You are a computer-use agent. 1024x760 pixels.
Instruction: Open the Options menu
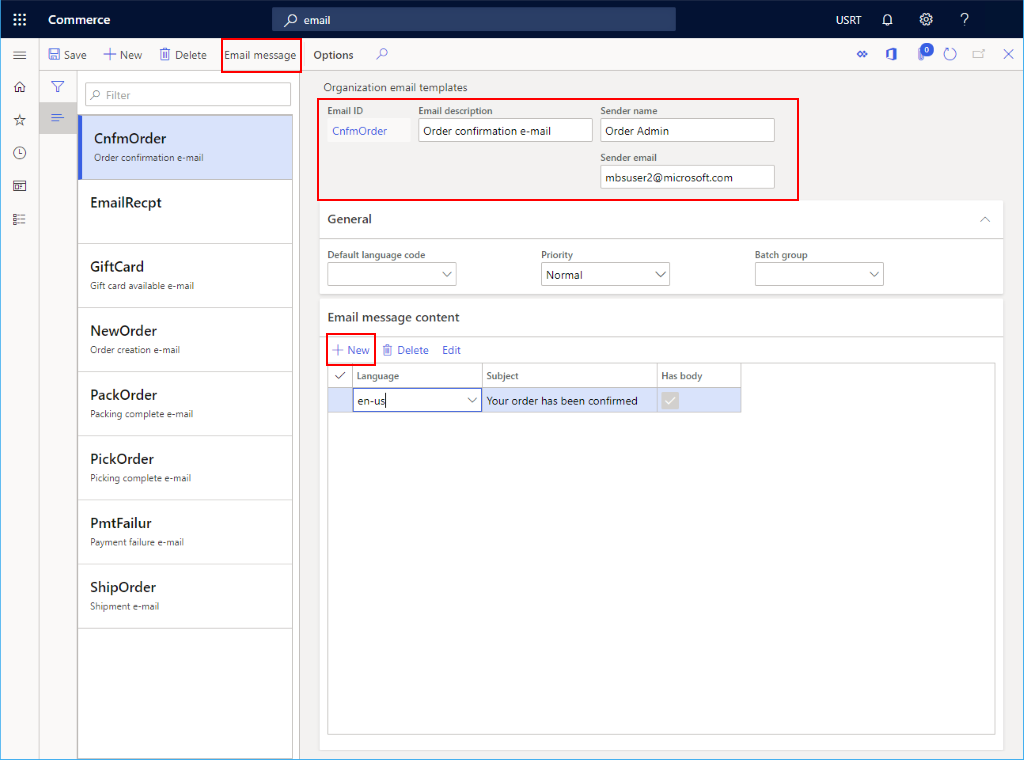[334, 55]
